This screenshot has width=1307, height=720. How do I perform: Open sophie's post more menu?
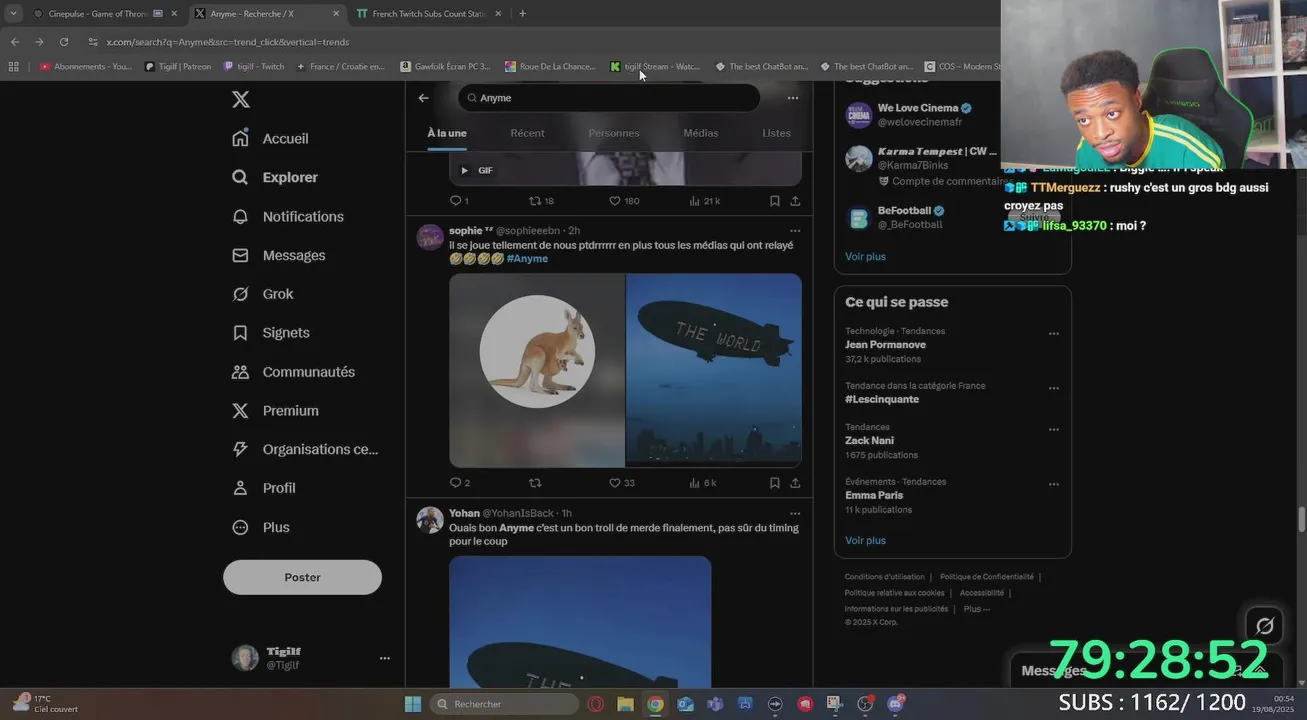click(795, 231)
